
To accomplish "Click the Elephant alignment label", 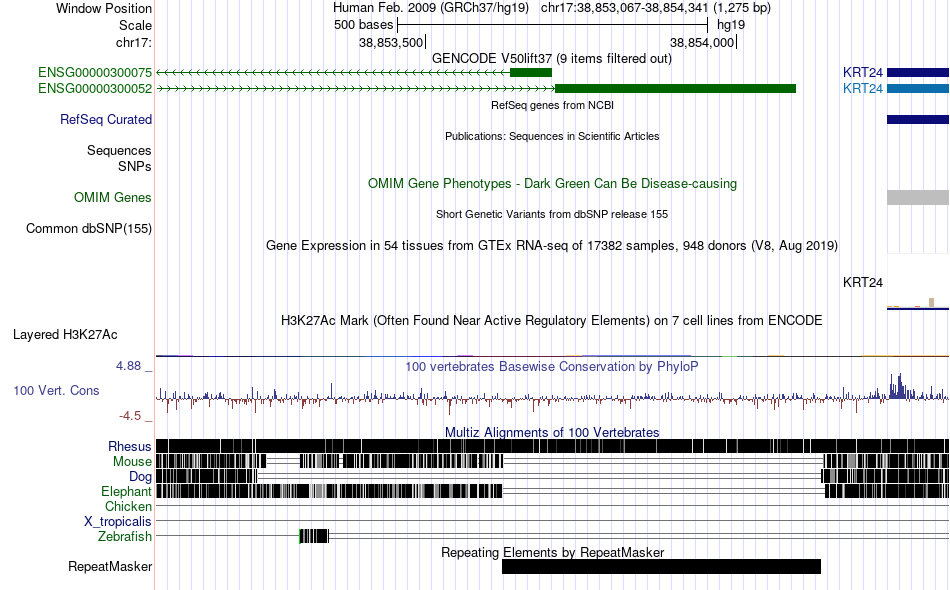I will click(127, 491).
